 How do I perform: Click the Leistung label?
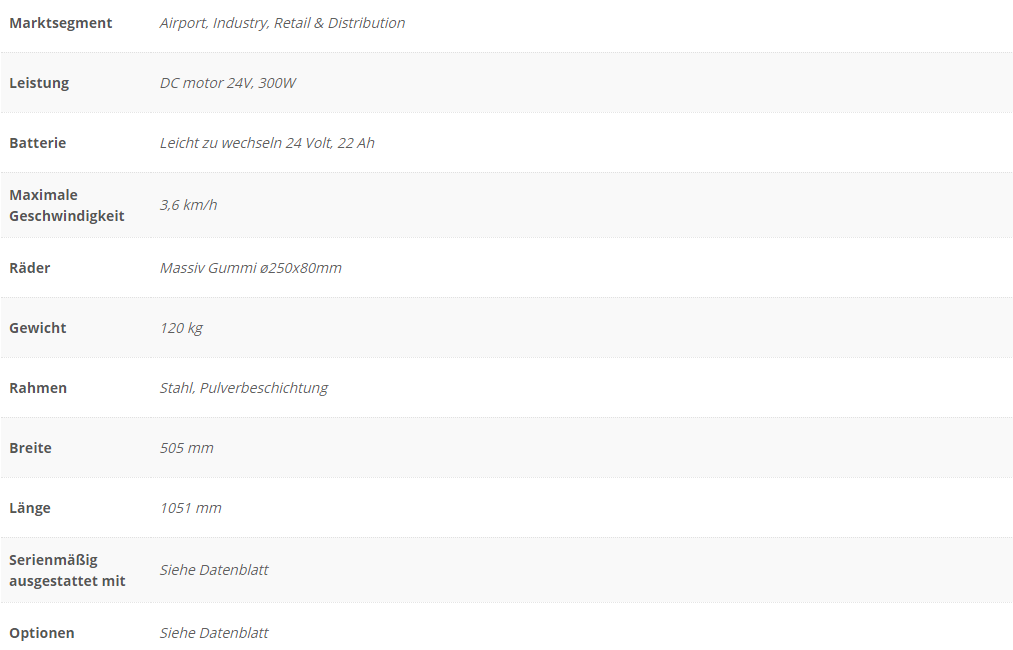coord(39,83)
